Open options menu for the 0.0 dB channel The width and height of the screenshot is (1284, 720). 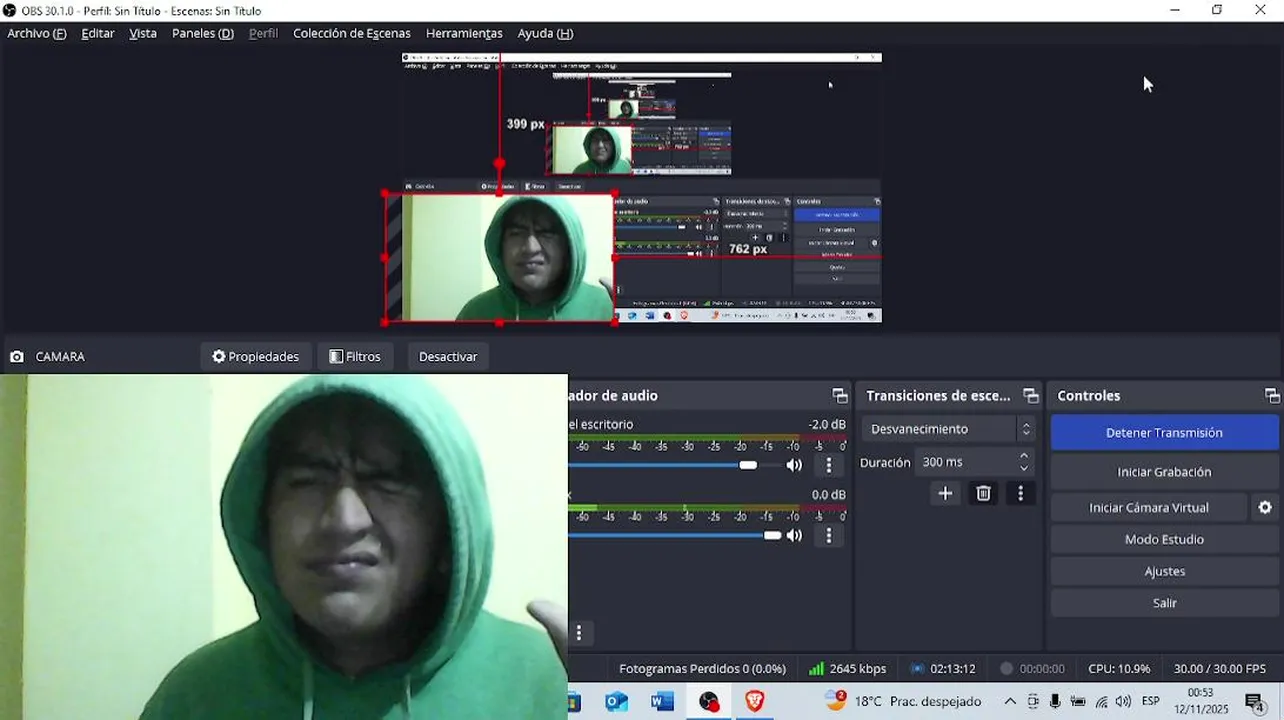pos(828,535)
